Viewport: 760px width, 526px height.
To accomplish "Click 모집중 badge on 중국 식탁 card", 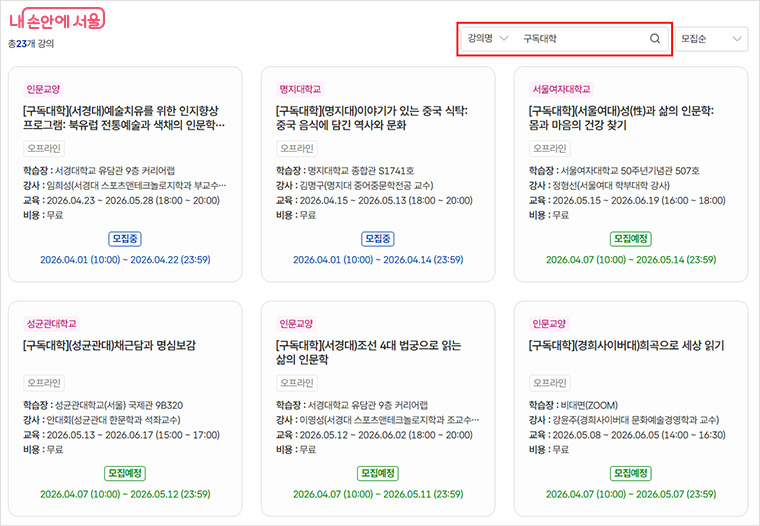I will pyautogui.click(x=378, y=239).
